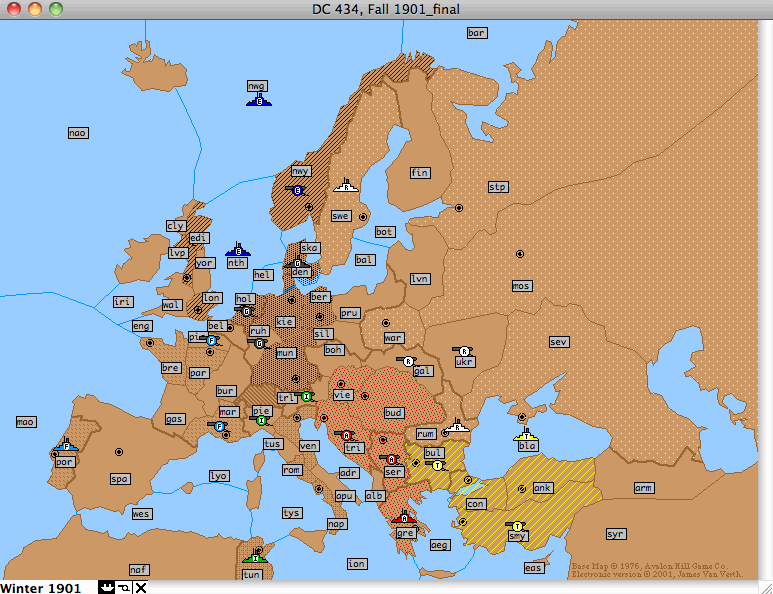This screenshot has width=773, height=594.
Task: Select the German army in Ruhr
Action: click(x=259, y=343)
